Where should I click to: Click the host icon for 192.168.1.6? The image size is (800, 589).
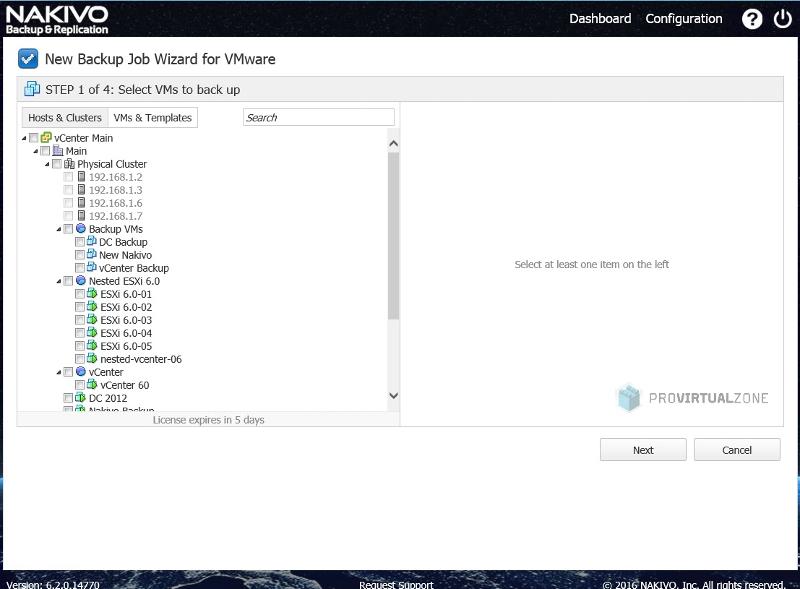[x=81, y=203]
